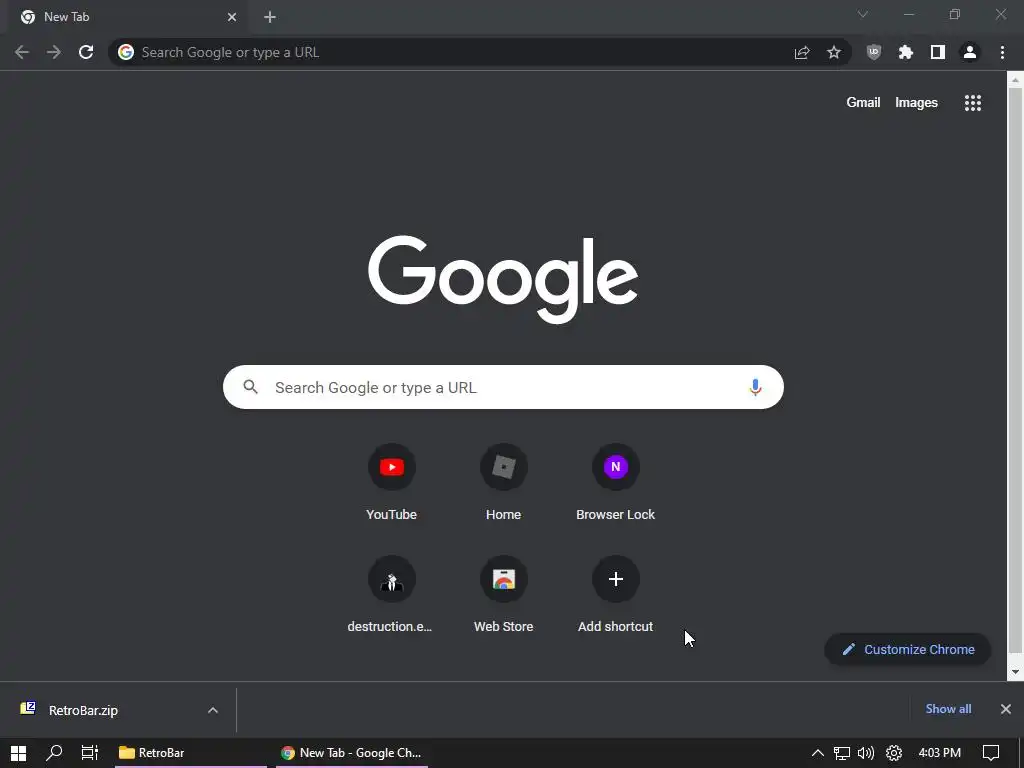The image size is (1024, 768).
Task: Open Windows taskbar search
Action: point(54,753)
